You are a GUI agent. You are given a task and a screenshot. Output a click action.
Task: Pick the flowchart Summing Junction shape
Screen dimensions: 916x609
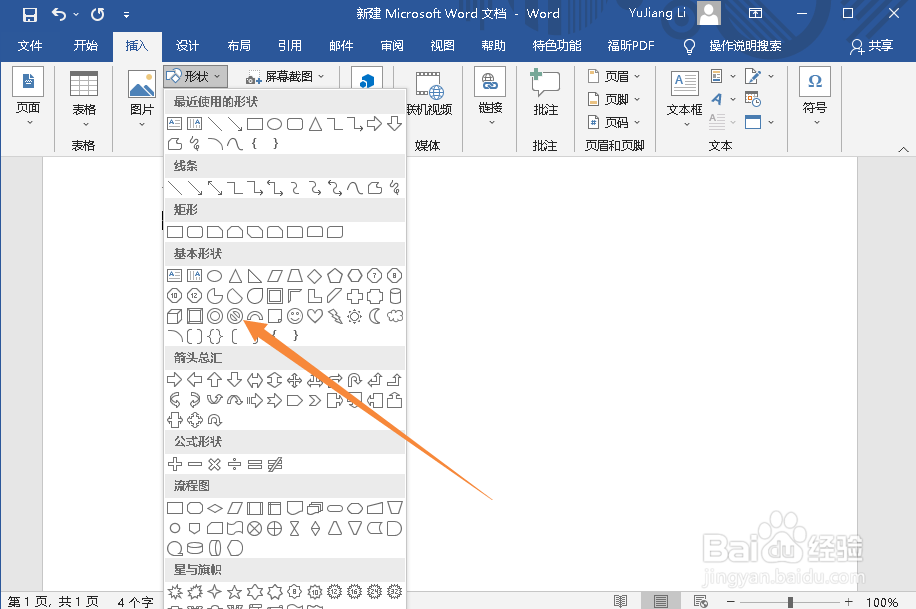(255, 529)
